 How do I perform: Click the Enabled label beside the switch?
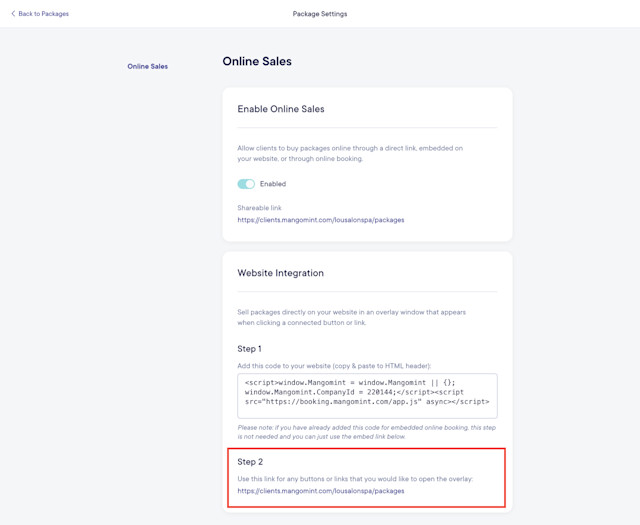[x=273, y=184]
